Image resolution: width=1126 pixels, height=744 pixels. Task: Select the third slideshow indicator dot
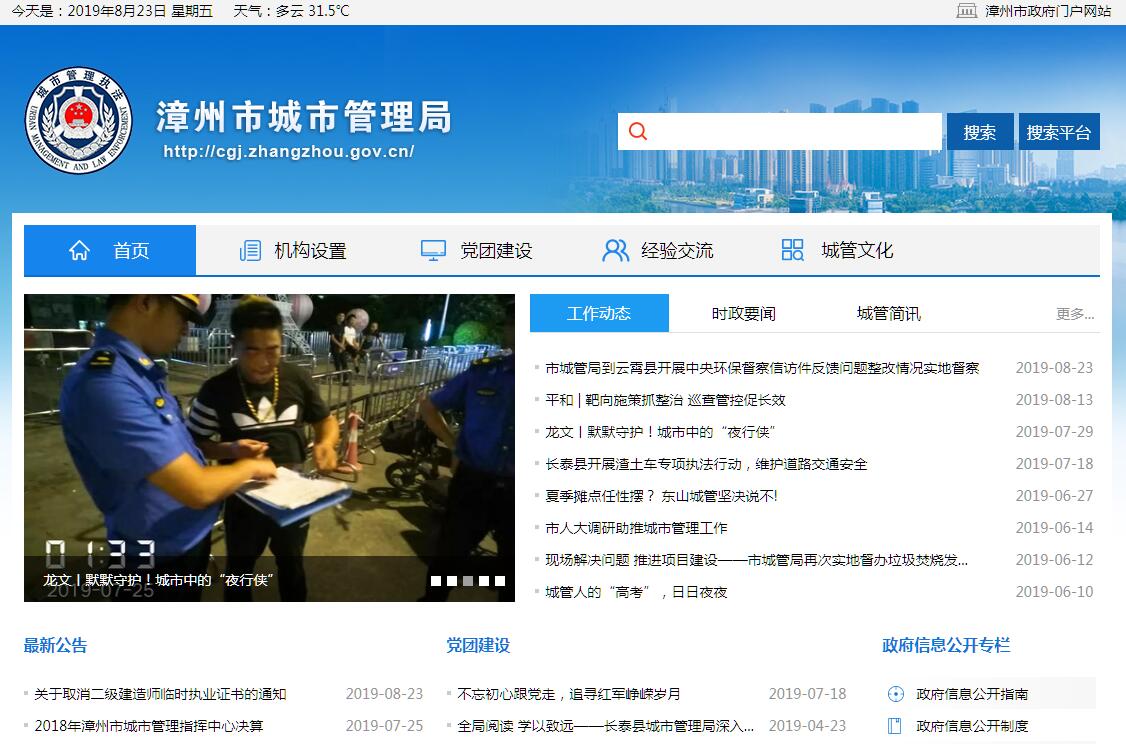(x=468, y=581)
